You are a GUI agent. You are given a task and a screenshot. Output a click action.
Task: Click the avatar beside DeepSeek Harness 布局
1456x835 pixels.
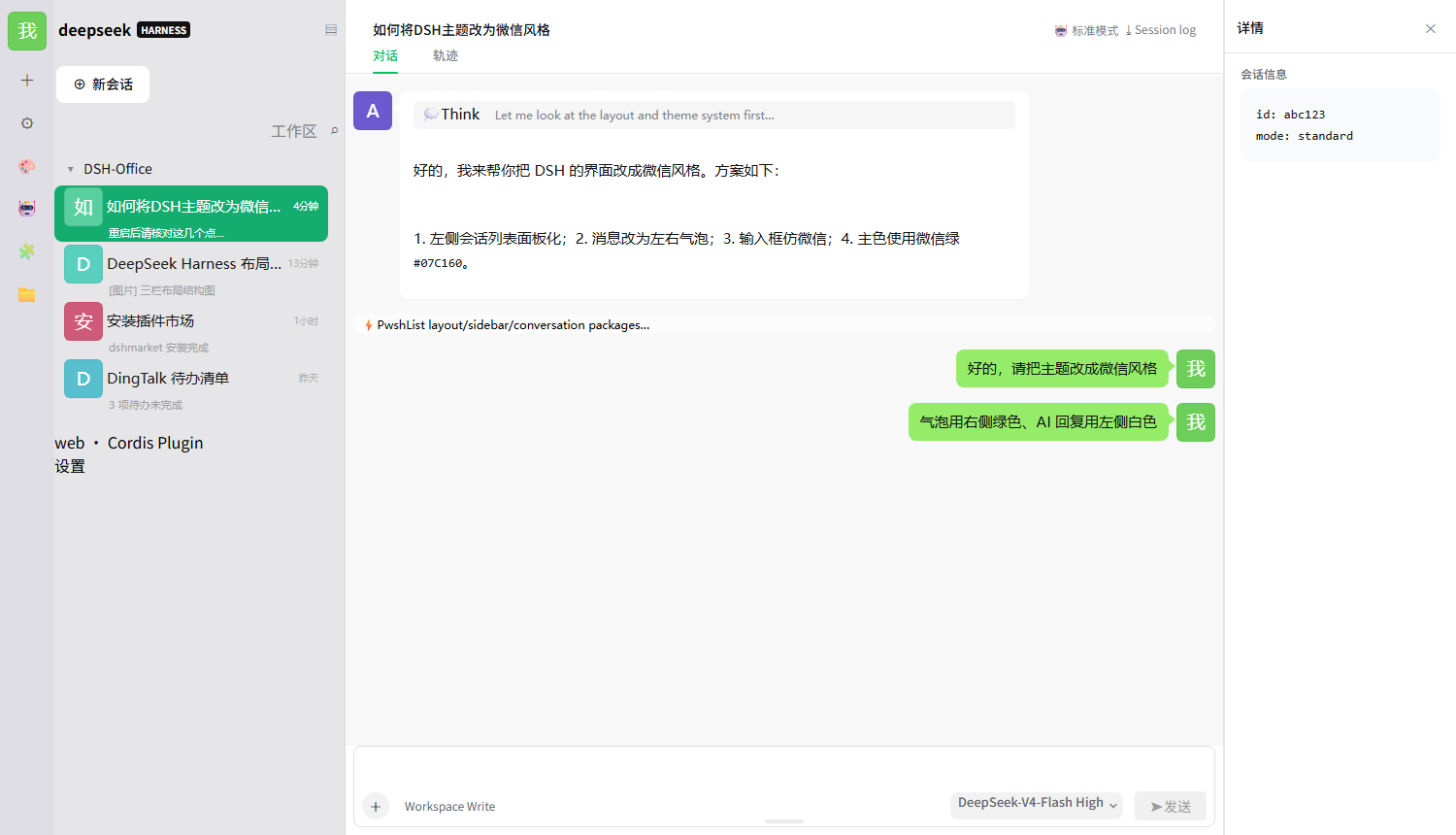tap(83, 264)
